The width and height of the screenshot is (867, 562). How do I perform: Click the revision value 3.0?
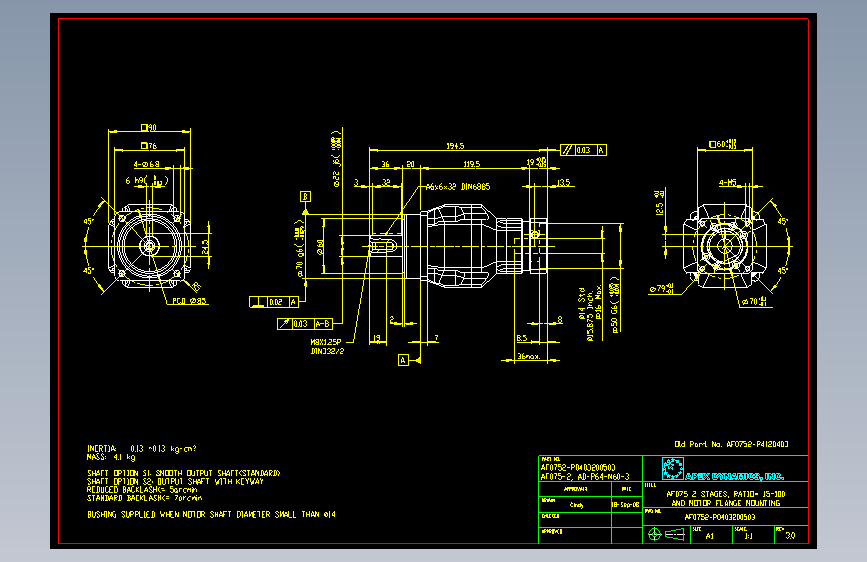(x=791, y=535)
